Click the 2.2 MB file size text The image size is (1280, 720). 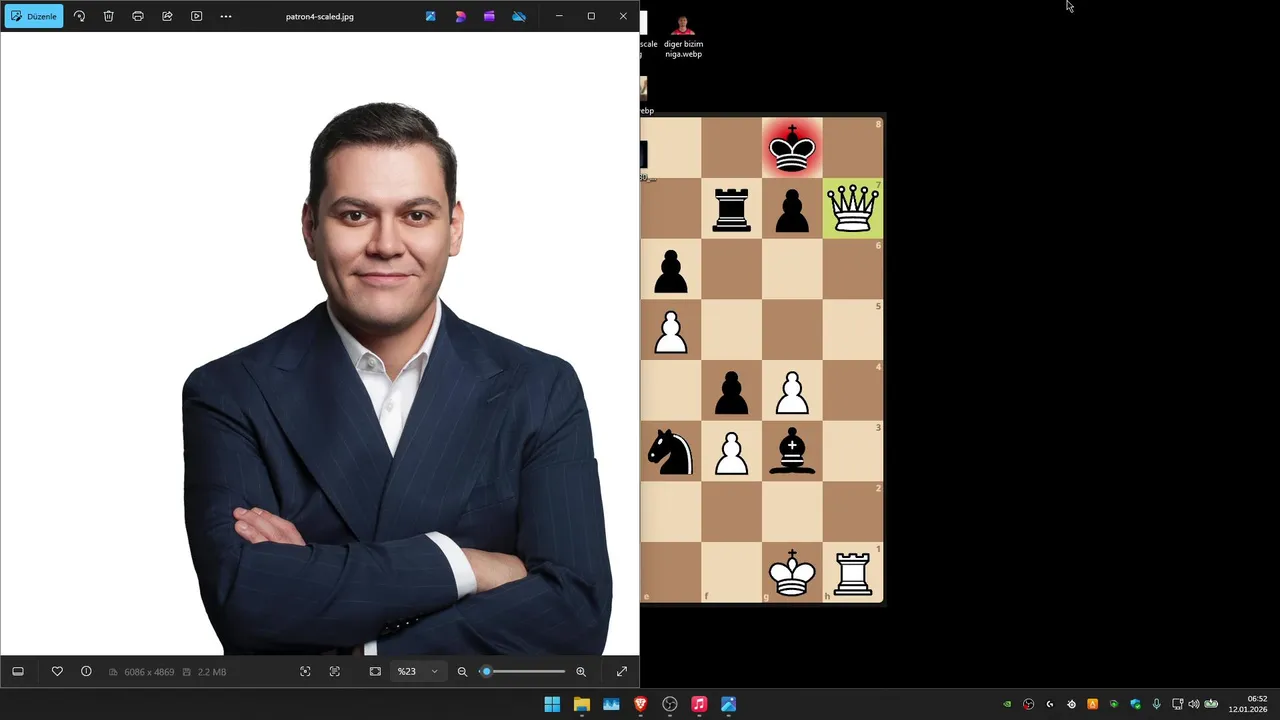[x=212, y=672]
